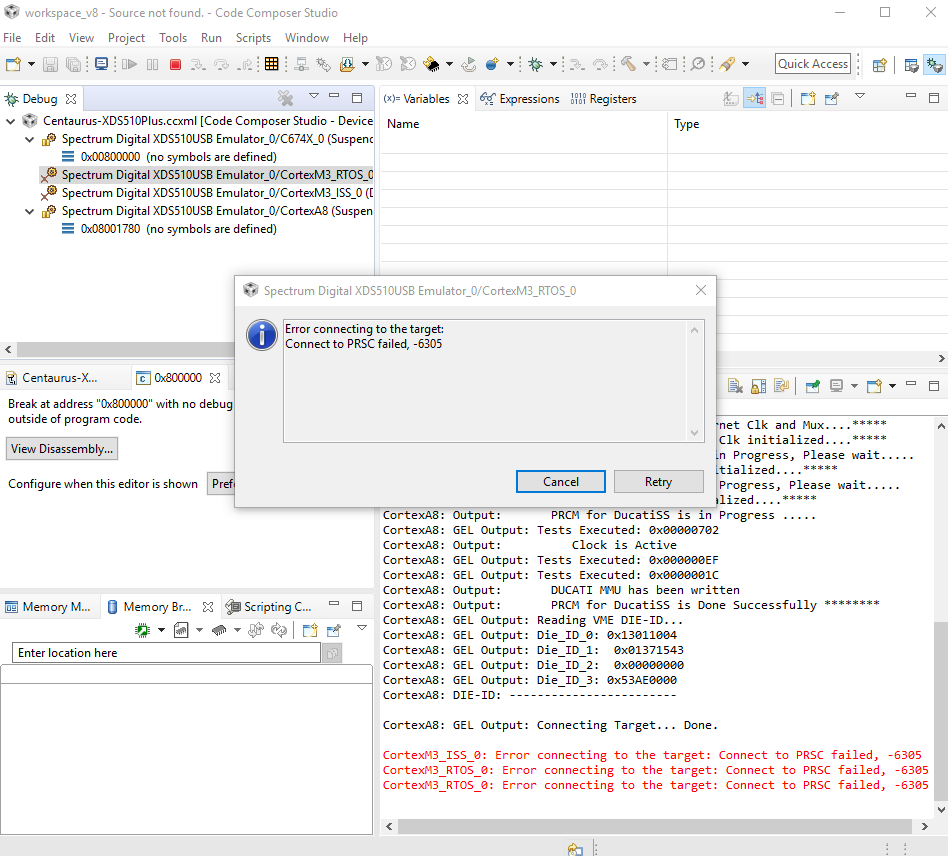This screenshot has height=856, width=948.
Task: Close the 0x800000 editor tab
Action: pyautogui.click(x=215, y=378)
